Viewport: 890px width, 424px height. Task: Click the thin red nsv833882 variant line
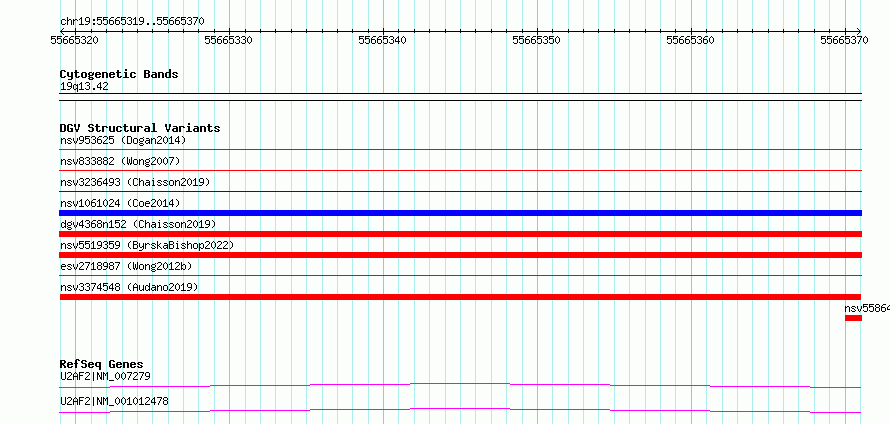click(460, 170)
